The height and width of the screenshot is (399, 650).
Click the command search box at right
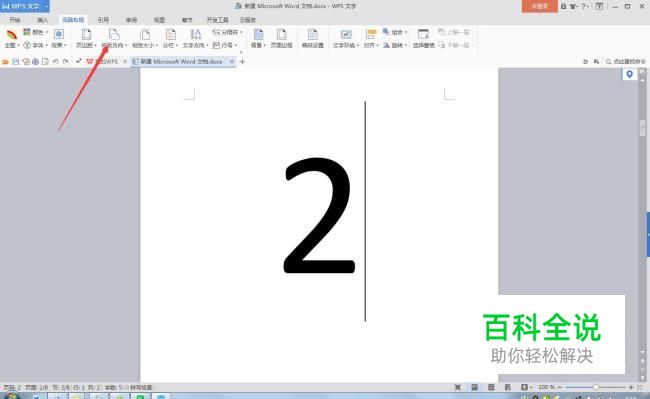tap(626, 62)
